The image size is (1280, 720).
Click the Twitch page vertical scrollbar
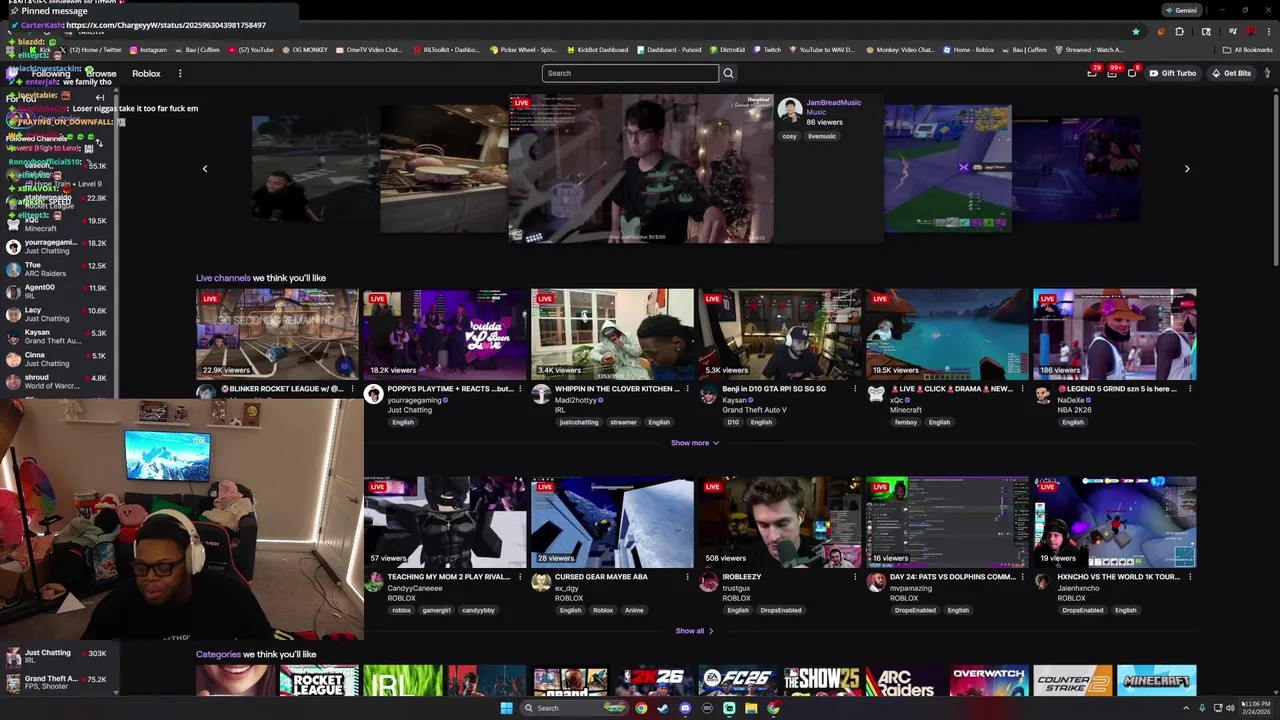tap(1275, 180)
